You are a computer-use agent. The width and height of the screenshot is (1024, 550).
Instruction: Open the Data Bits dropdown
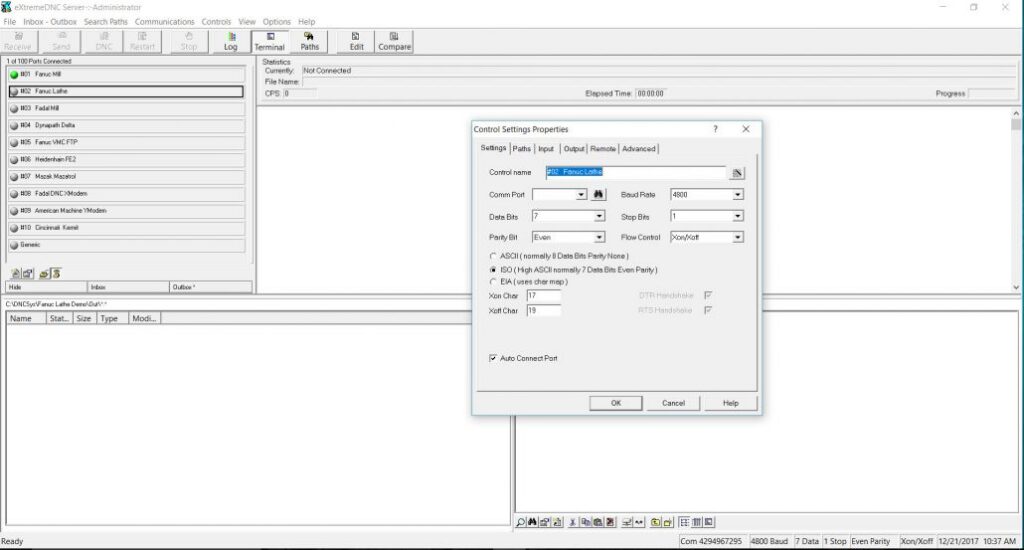(599, 216)
